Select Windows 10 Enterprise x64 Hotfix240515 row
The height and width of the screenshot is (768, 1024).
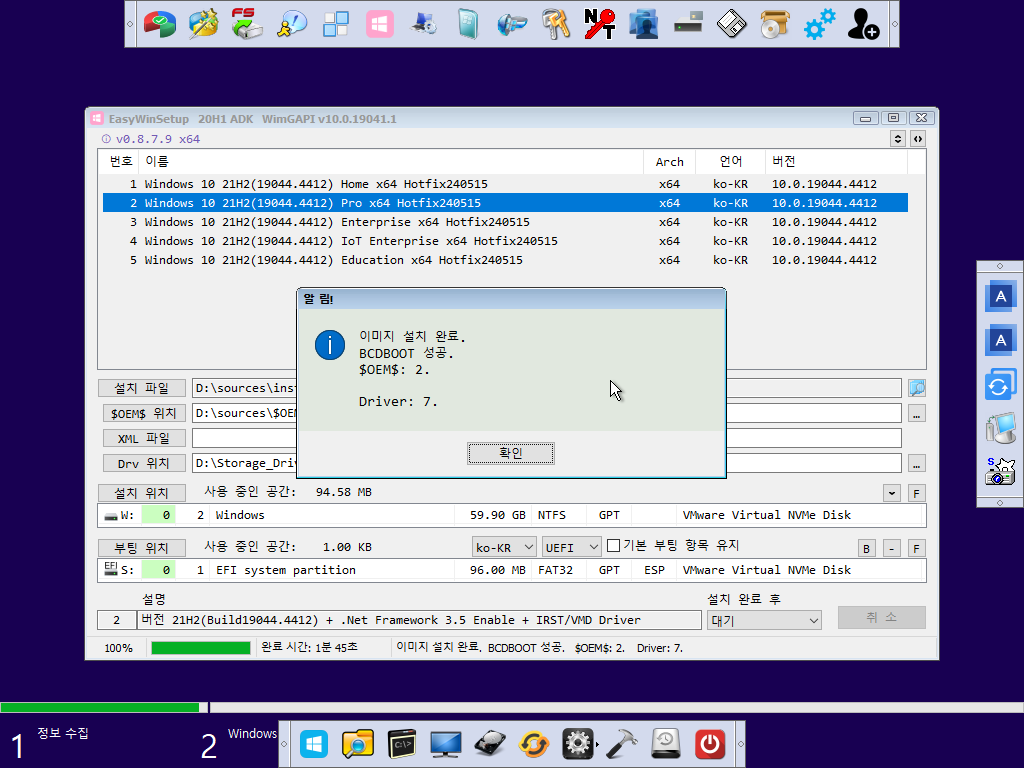(505, 222)
